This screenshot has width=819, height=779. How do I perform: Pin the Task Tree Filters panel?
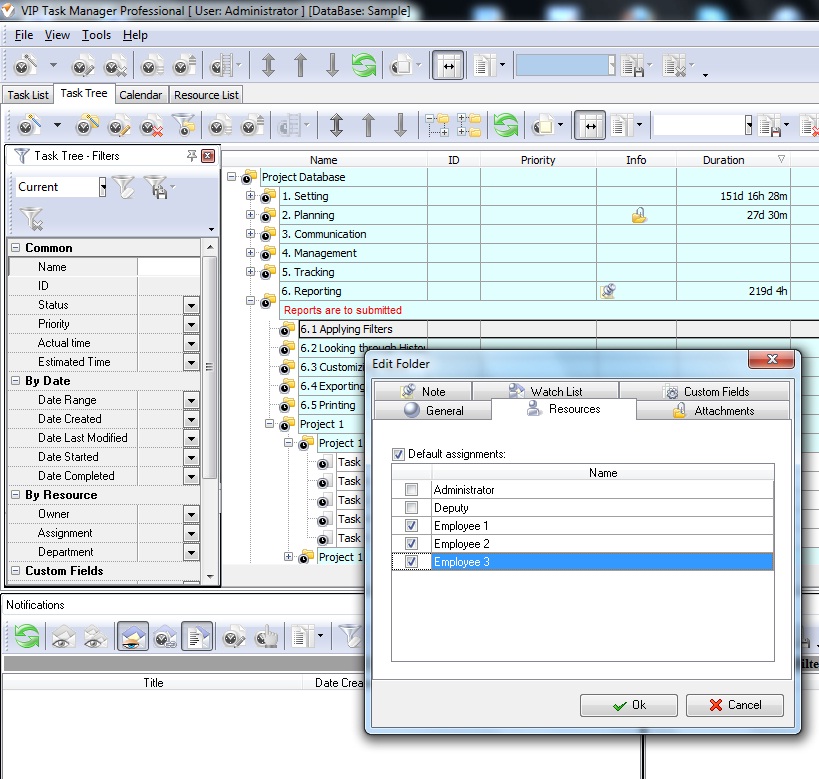click(191, 156)
